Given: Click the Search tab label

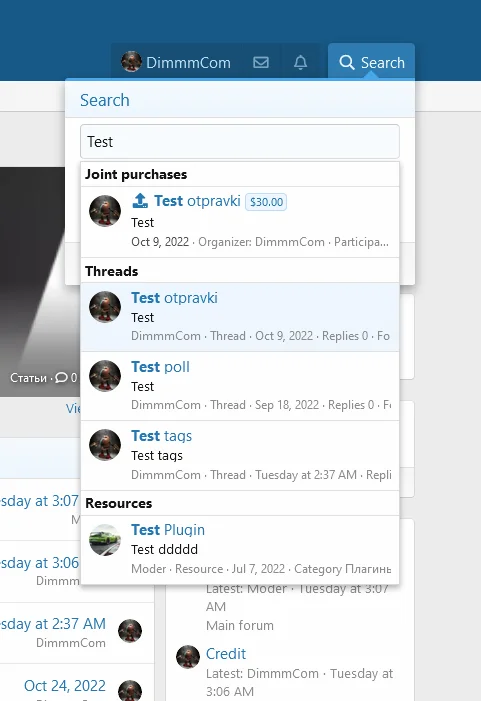Looking at the screenshot, I should [x=383, y=63].
